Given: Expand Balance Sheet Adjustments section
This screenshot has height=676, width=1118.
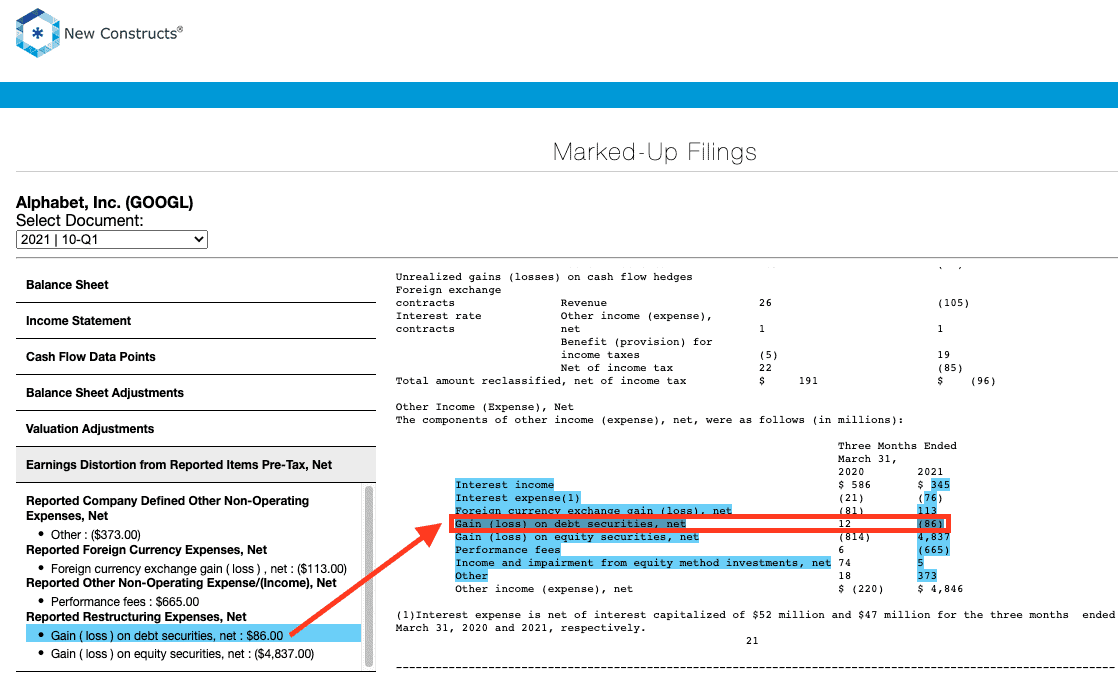Looking at the screenshot, I should click(195, 393).
